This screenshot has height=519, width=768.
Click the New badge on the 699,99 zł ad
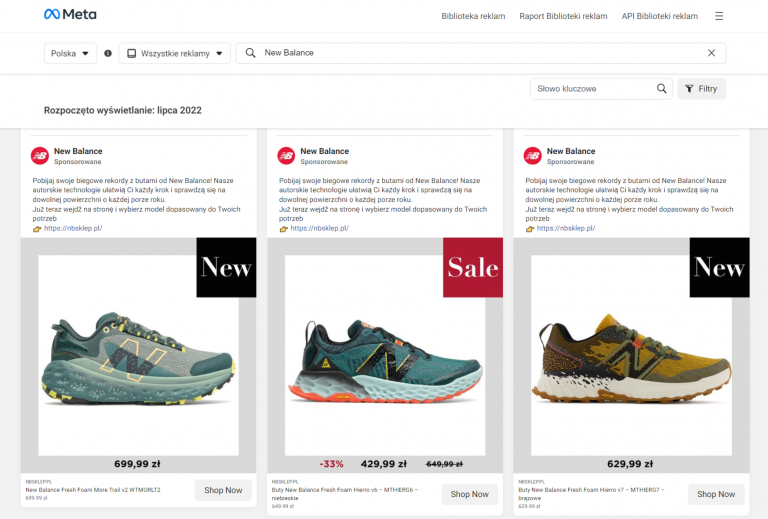point(226,267)
